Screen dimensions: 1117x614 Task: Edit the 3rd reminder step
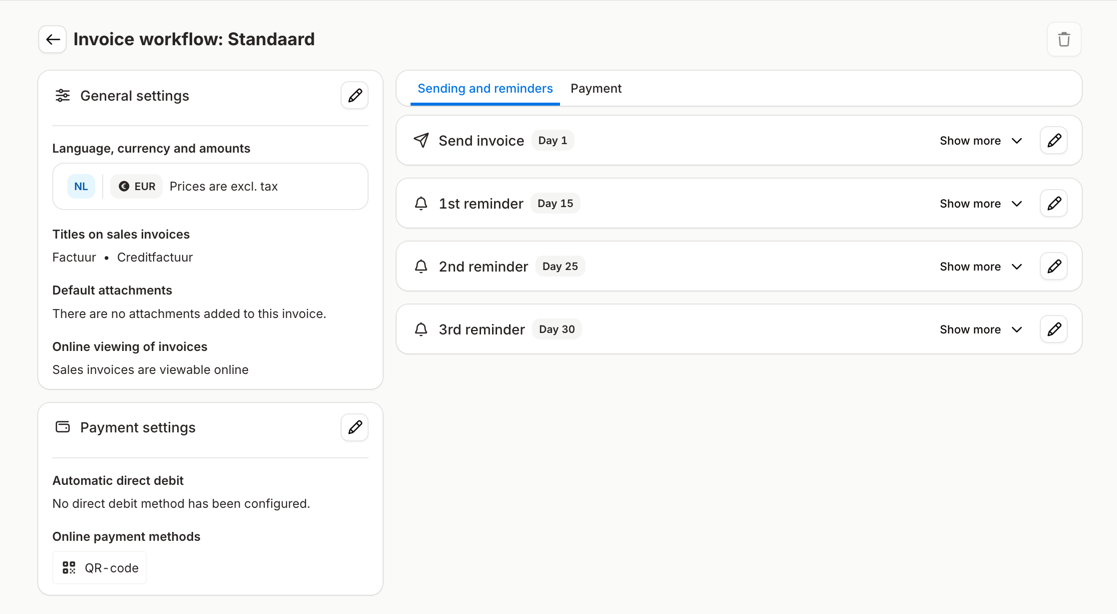(1053, 330)
